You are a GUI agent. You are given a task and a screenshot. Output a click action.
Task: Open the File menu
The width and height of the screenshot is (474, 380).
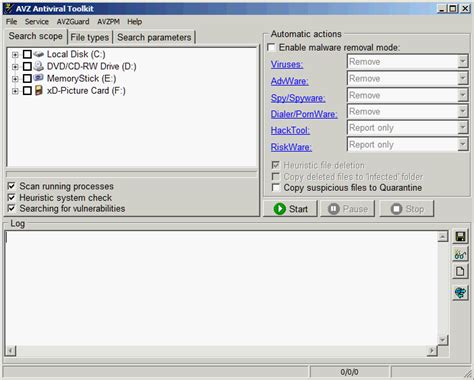point(11,22)
